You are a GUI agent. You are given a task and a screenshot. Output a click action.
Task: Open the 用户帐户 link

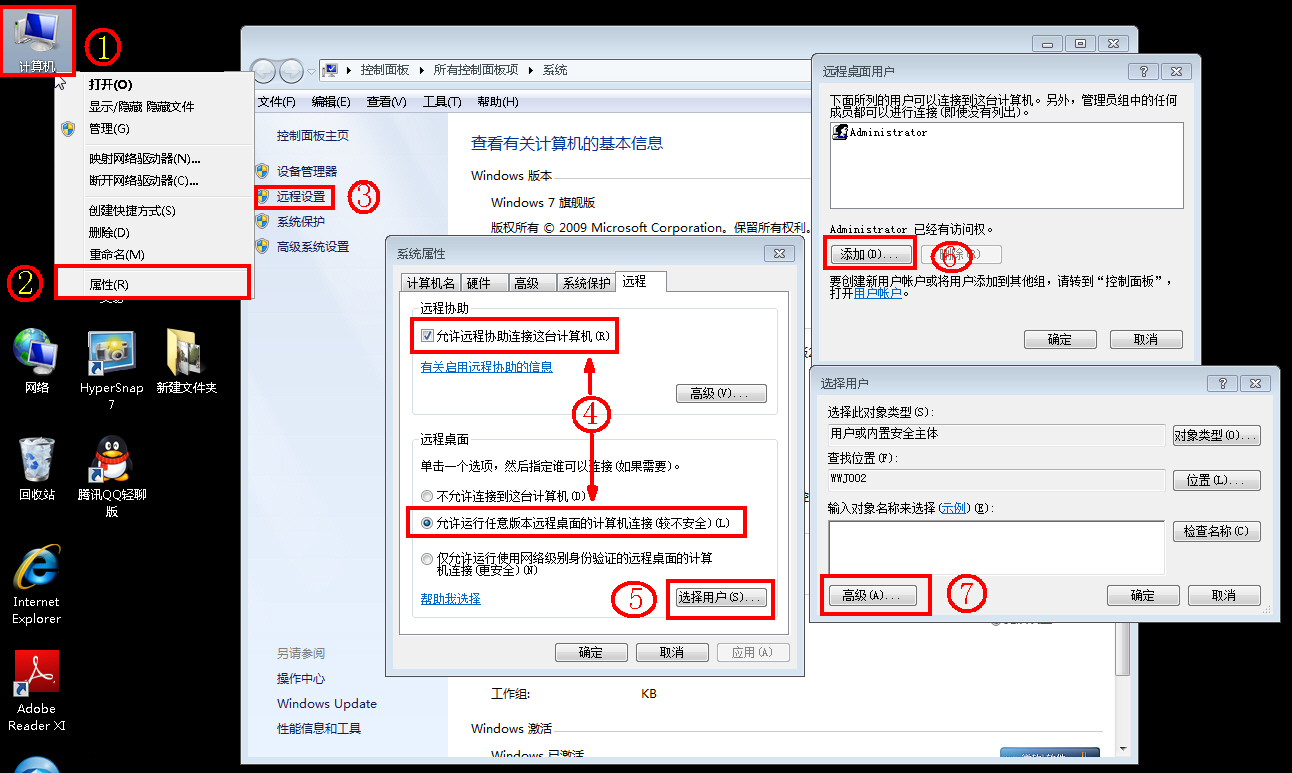pyautogui.click(x=877, y=294)
